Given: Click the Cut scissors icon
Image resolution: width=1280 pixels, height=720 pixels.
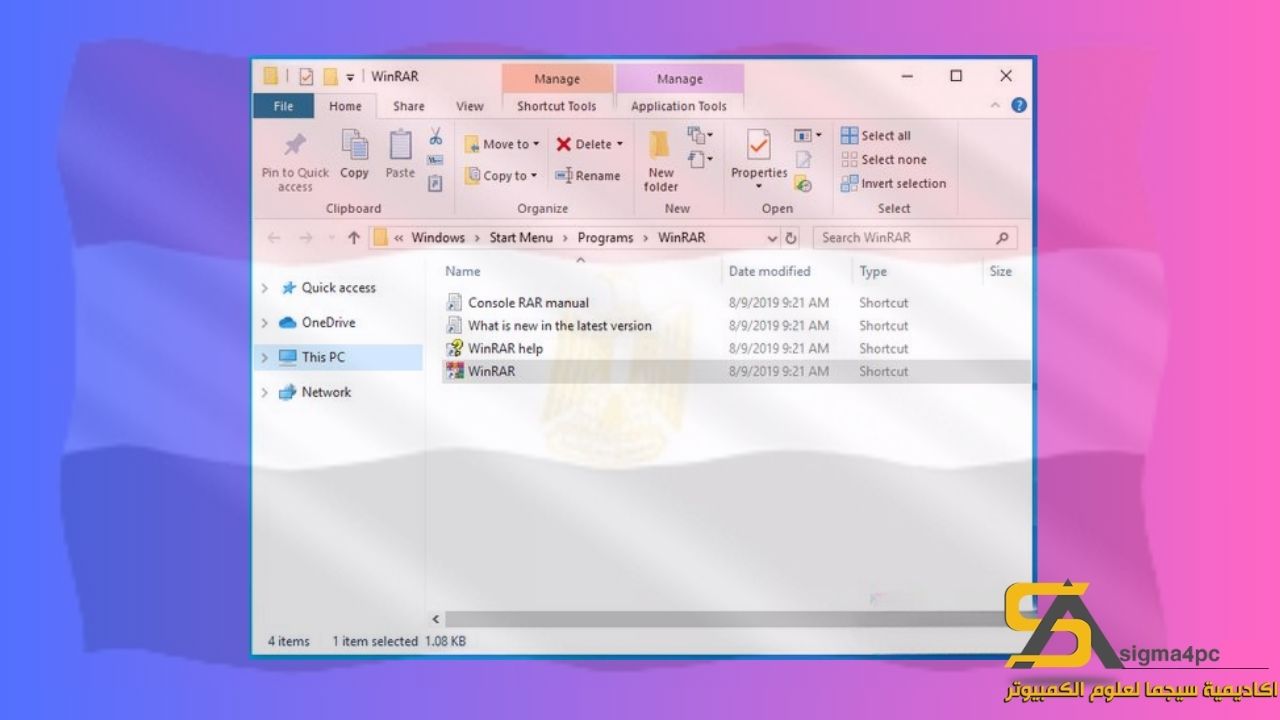Looking at the screenshot, I should tap(435, 136).
